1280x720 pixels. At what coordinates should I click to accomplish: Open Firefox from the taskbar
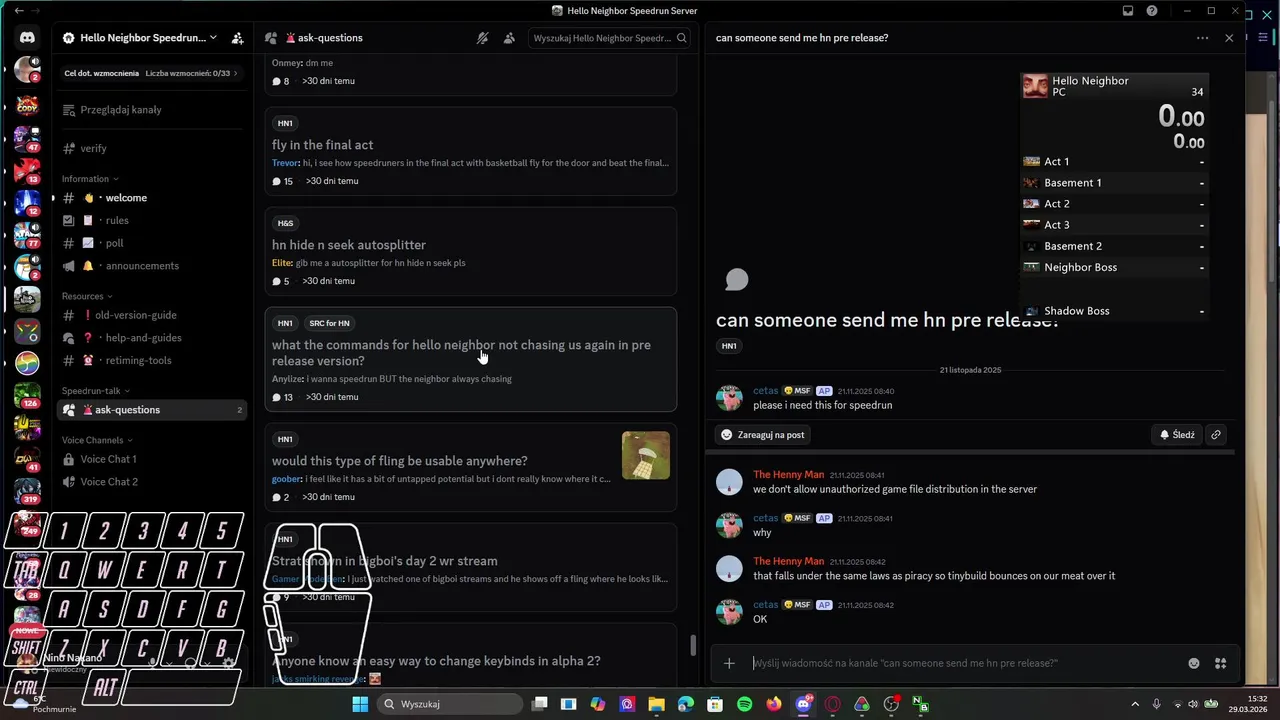click(x=774, y=704)
